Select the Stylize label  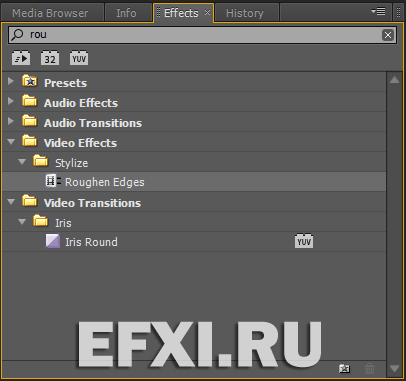[72, 163]
